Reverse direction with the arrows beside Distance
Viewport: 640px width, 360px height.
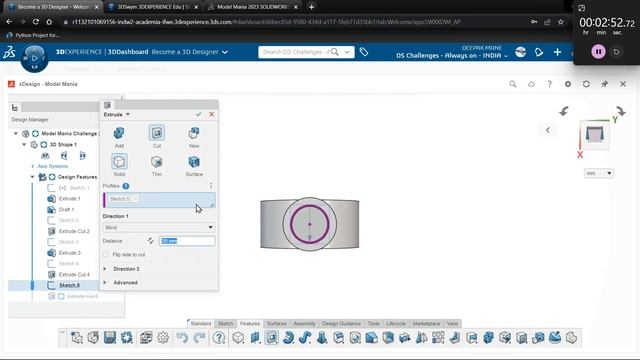[151, 241]
